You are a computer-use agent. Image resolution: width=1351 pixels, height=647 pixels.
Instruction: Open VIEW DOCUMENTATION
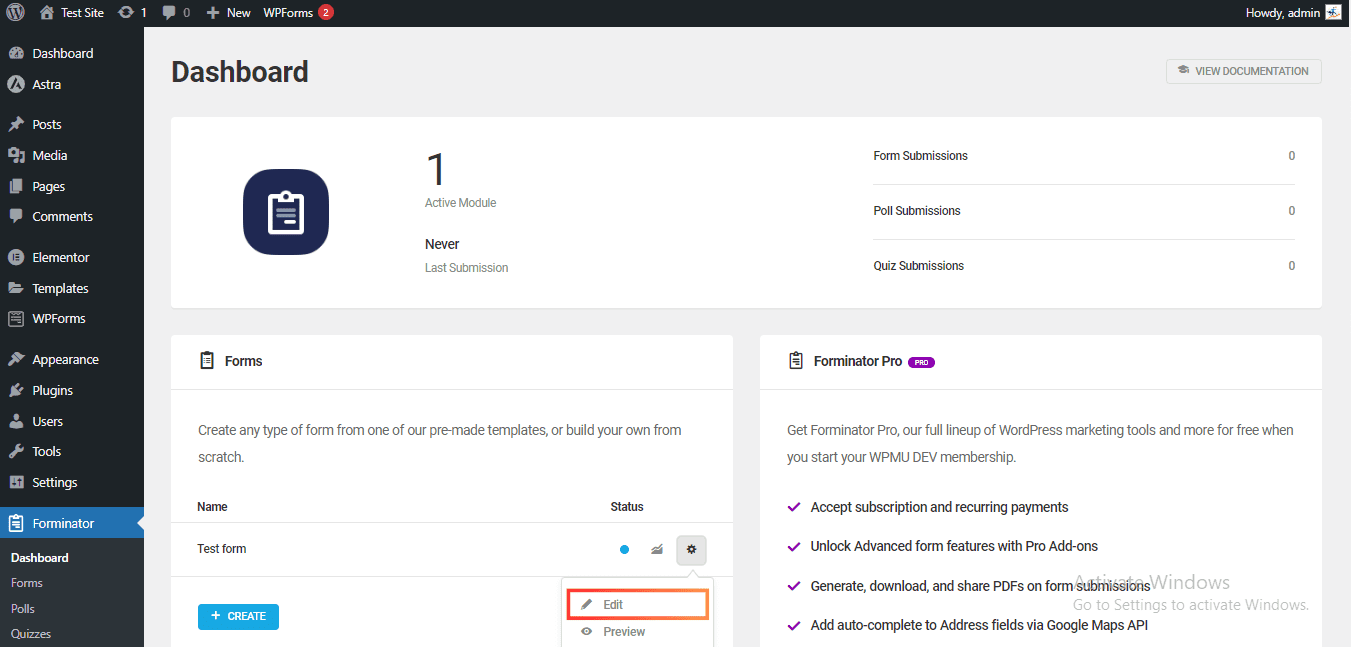coord(1243,71)
